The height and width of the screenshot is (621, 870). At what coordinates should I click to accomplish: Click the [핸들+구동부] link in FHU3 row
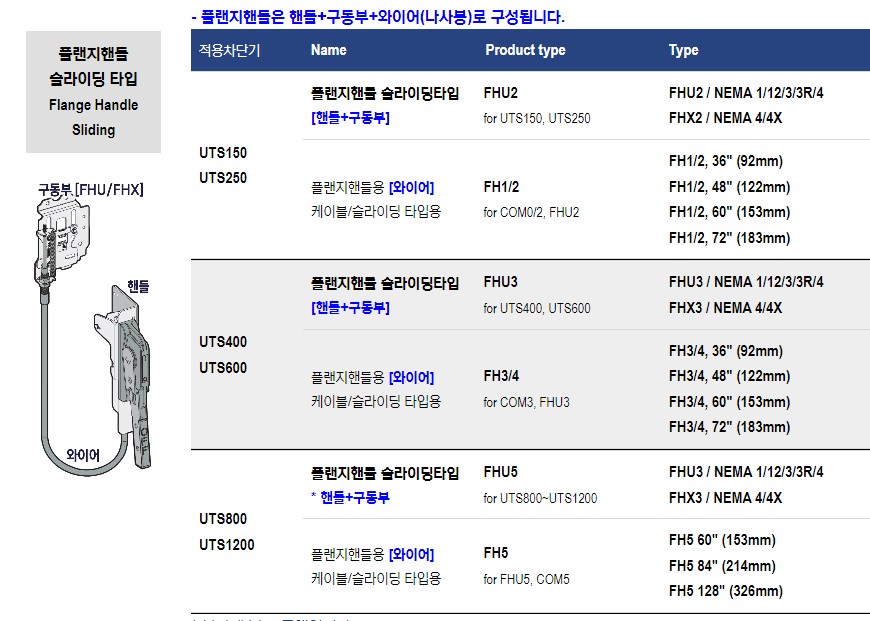[x=350, y=307]
